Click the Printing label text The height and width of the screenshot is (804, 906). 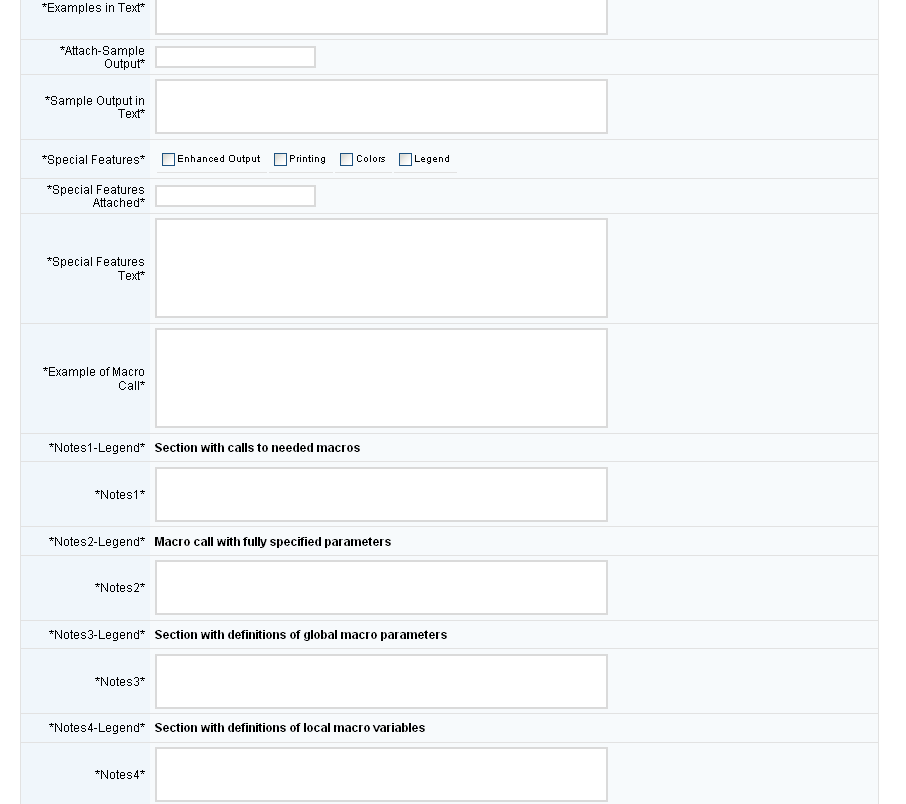[x=307, y=159]
